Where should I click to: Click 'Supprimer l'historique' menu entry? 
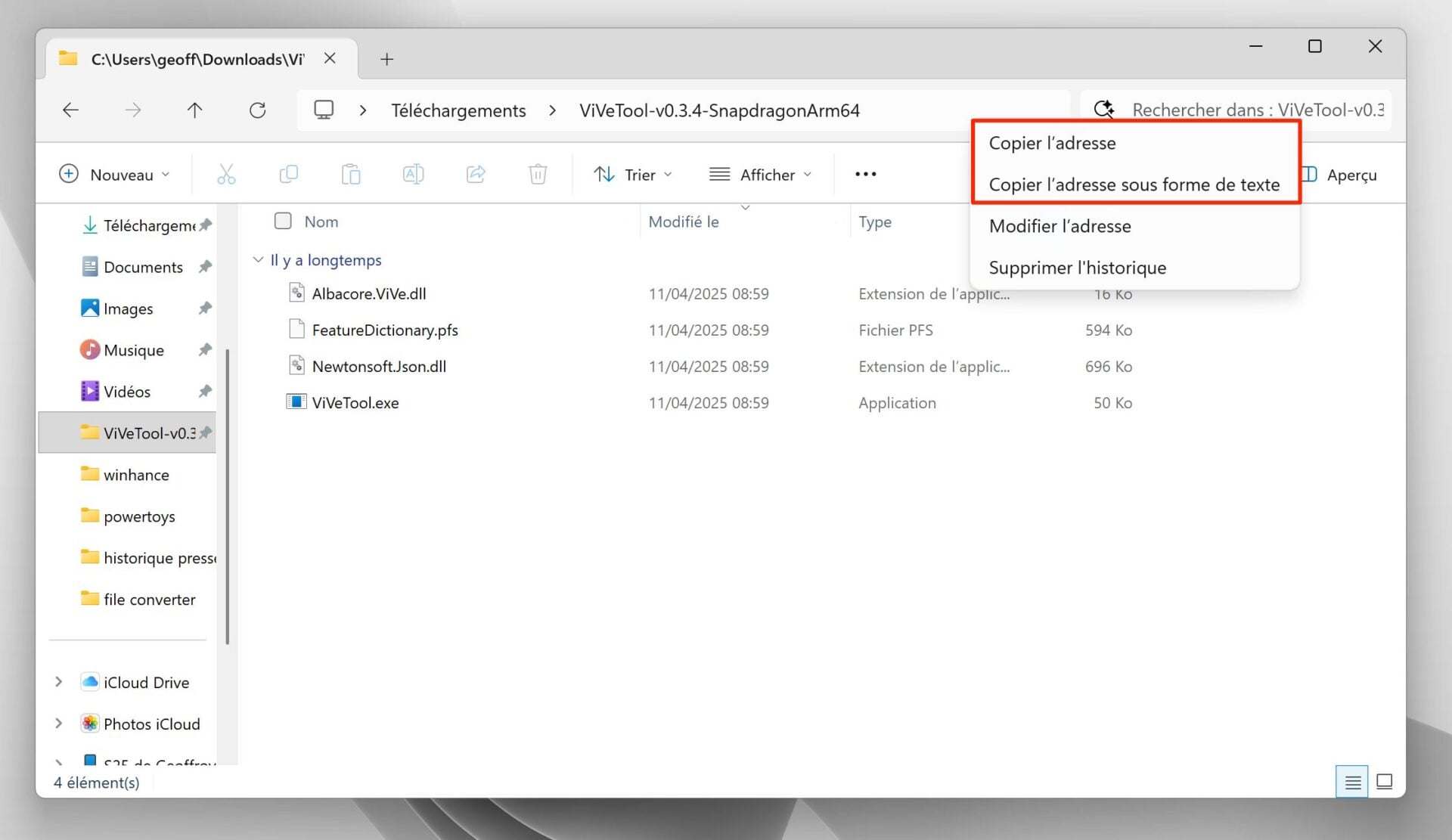pos(1078,267)
